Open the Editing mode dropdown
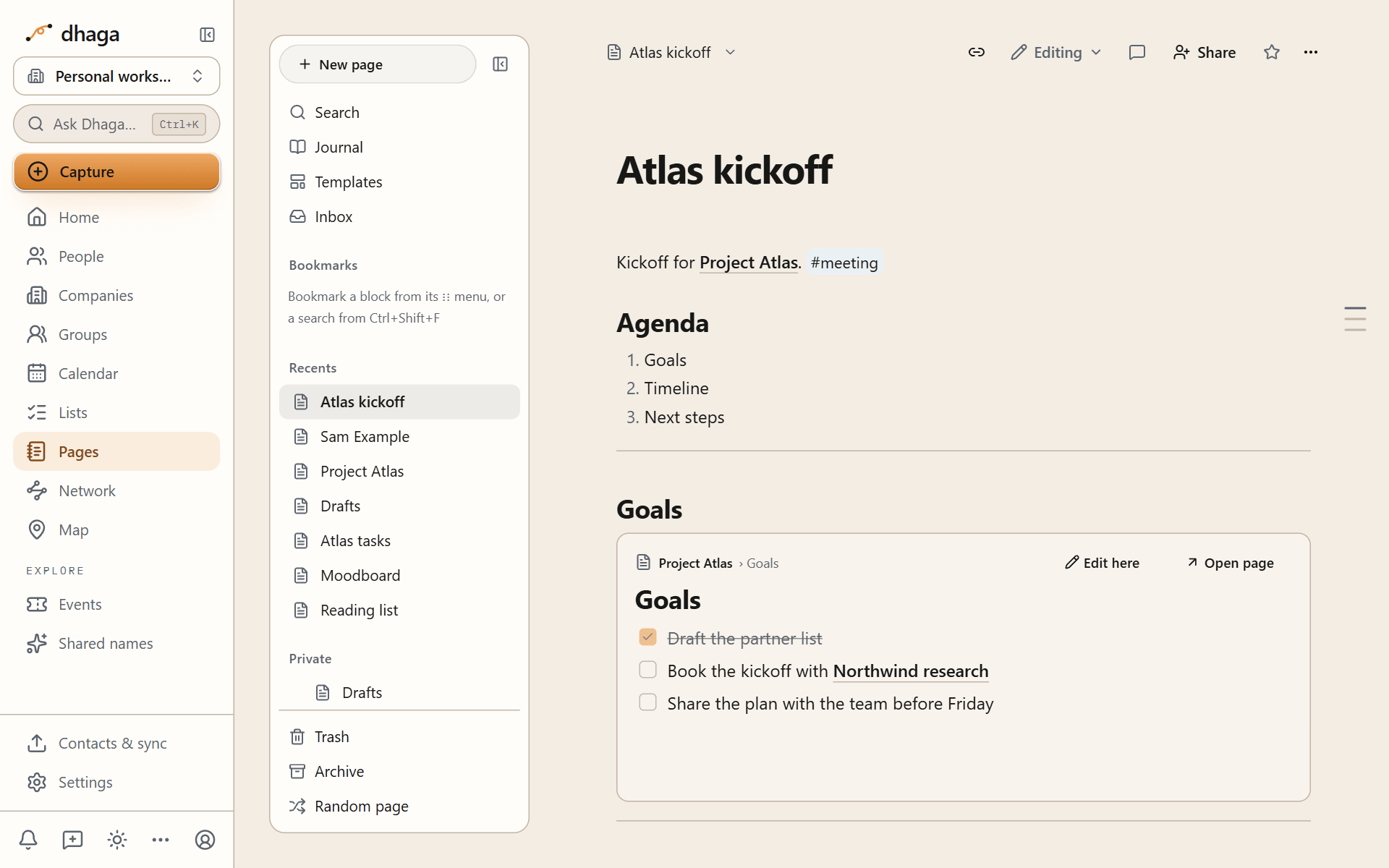Image resolution: width=1389 pixels, height=868 pixels. tap(1056, 52)
